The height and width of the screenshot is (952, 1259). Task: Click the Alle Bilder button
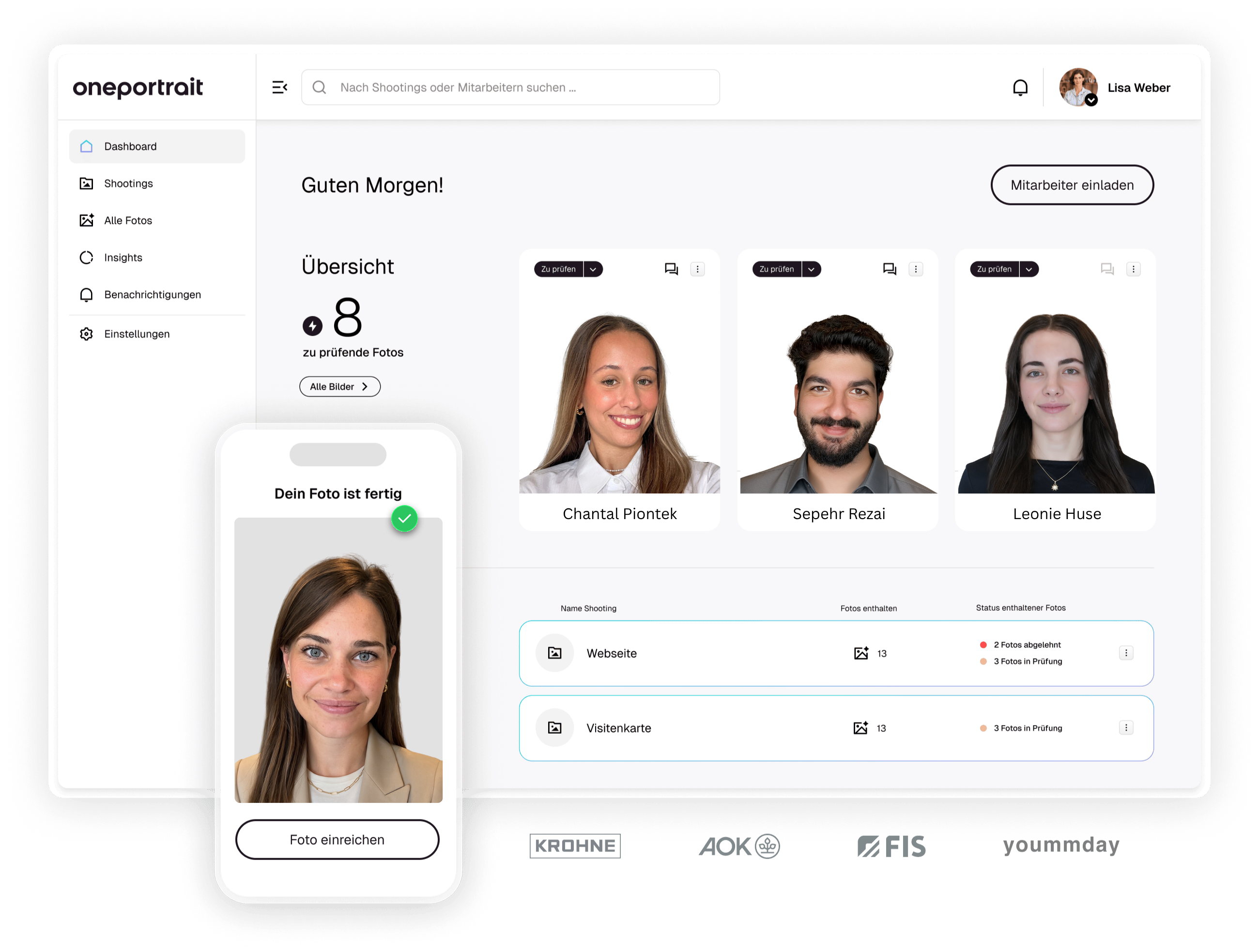point(340,386)
